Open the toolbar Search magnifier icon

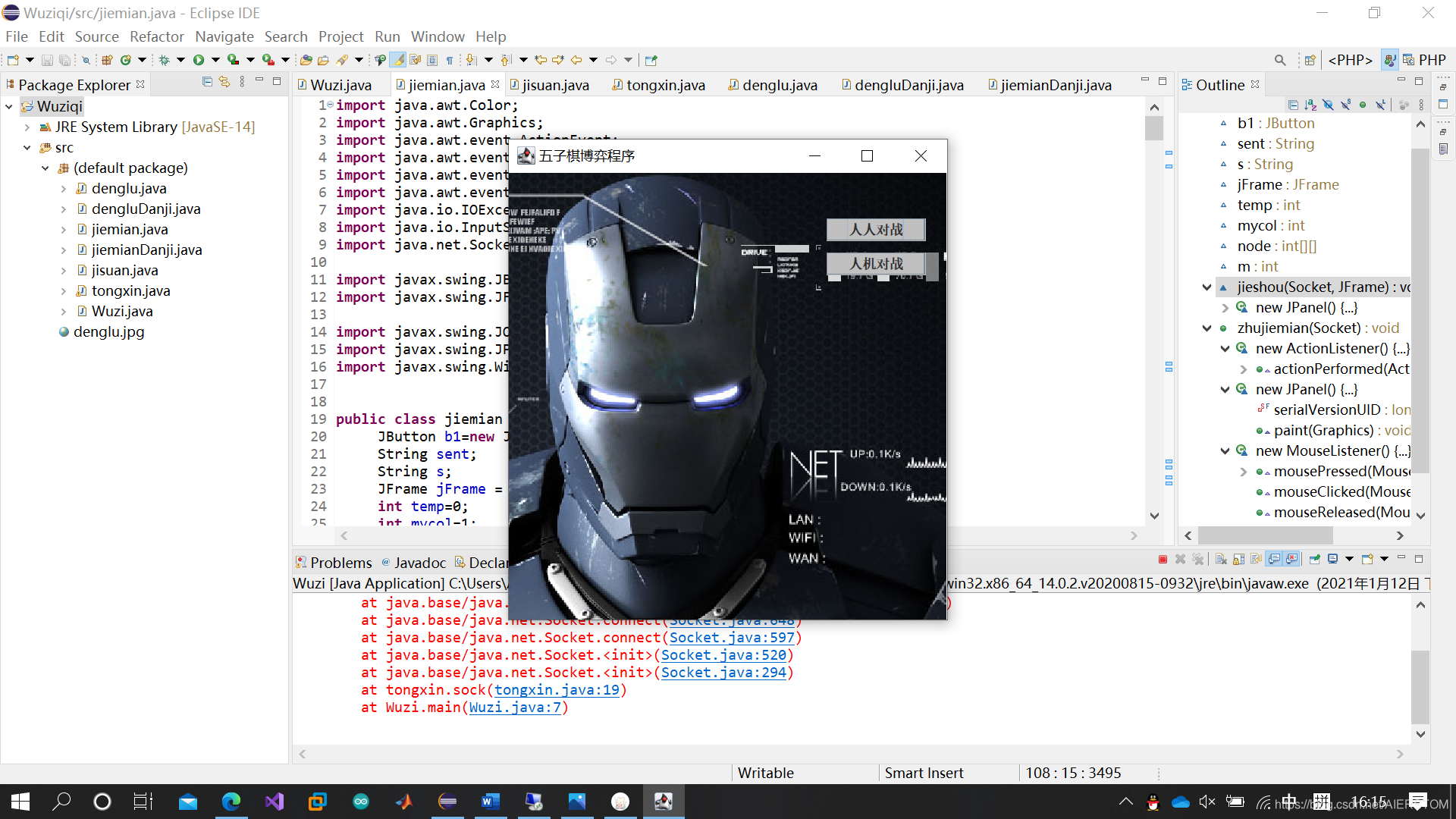point(1280,60)
